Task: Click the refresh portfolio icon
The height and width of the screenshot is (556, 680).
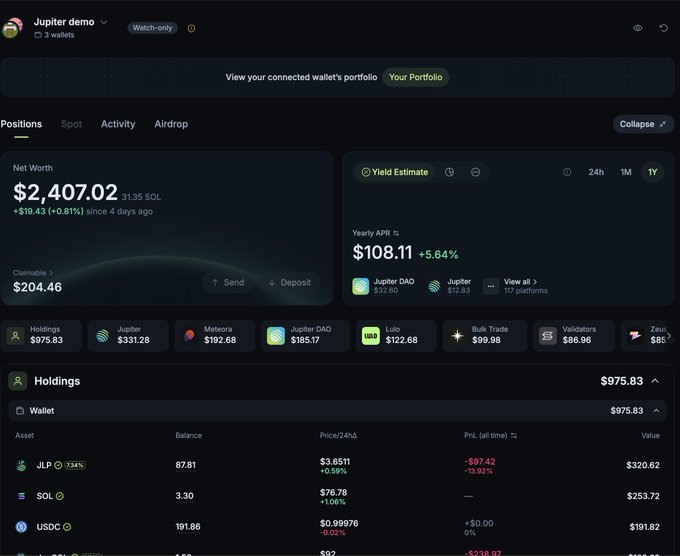Action: (x=664, y=28)
